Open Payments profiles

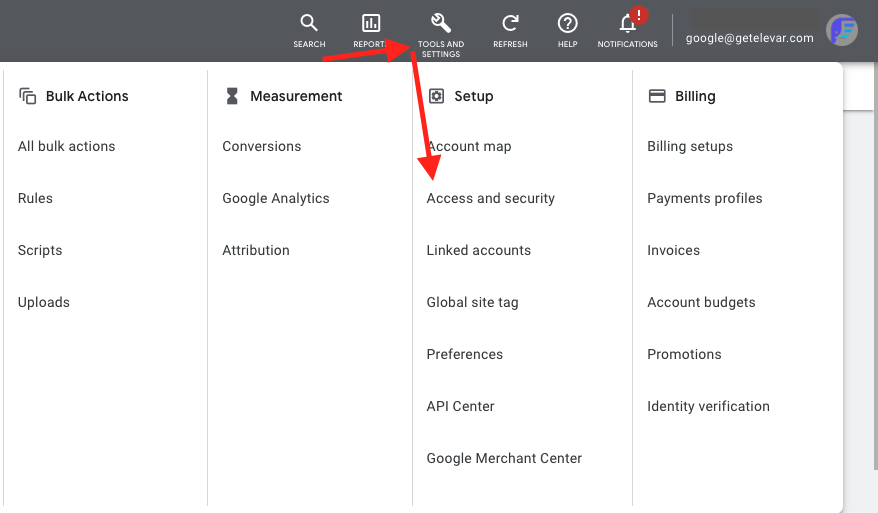[x=704, y=198]
